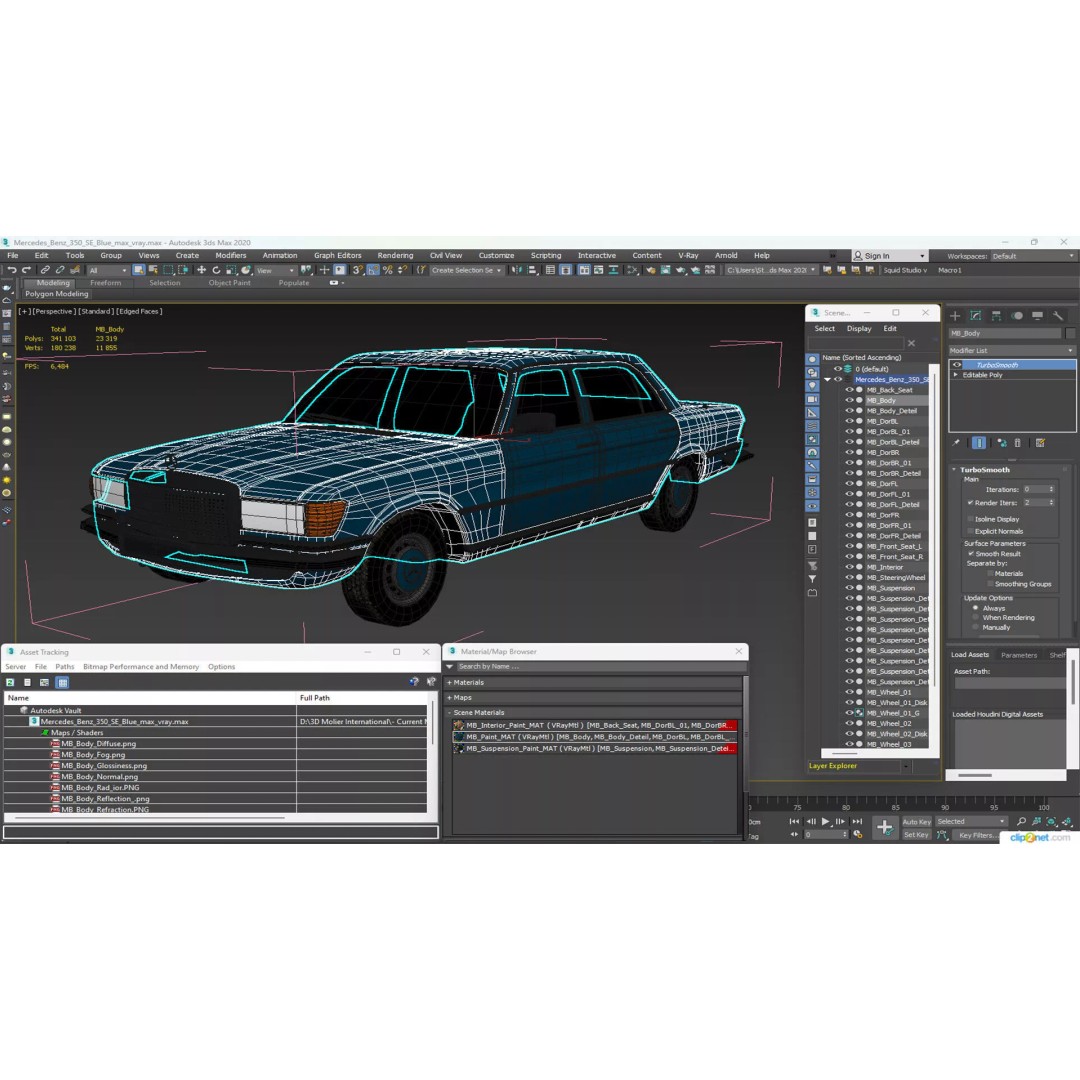Open the Graph Editors menu

pyautogui.click(x=338, y=256)
